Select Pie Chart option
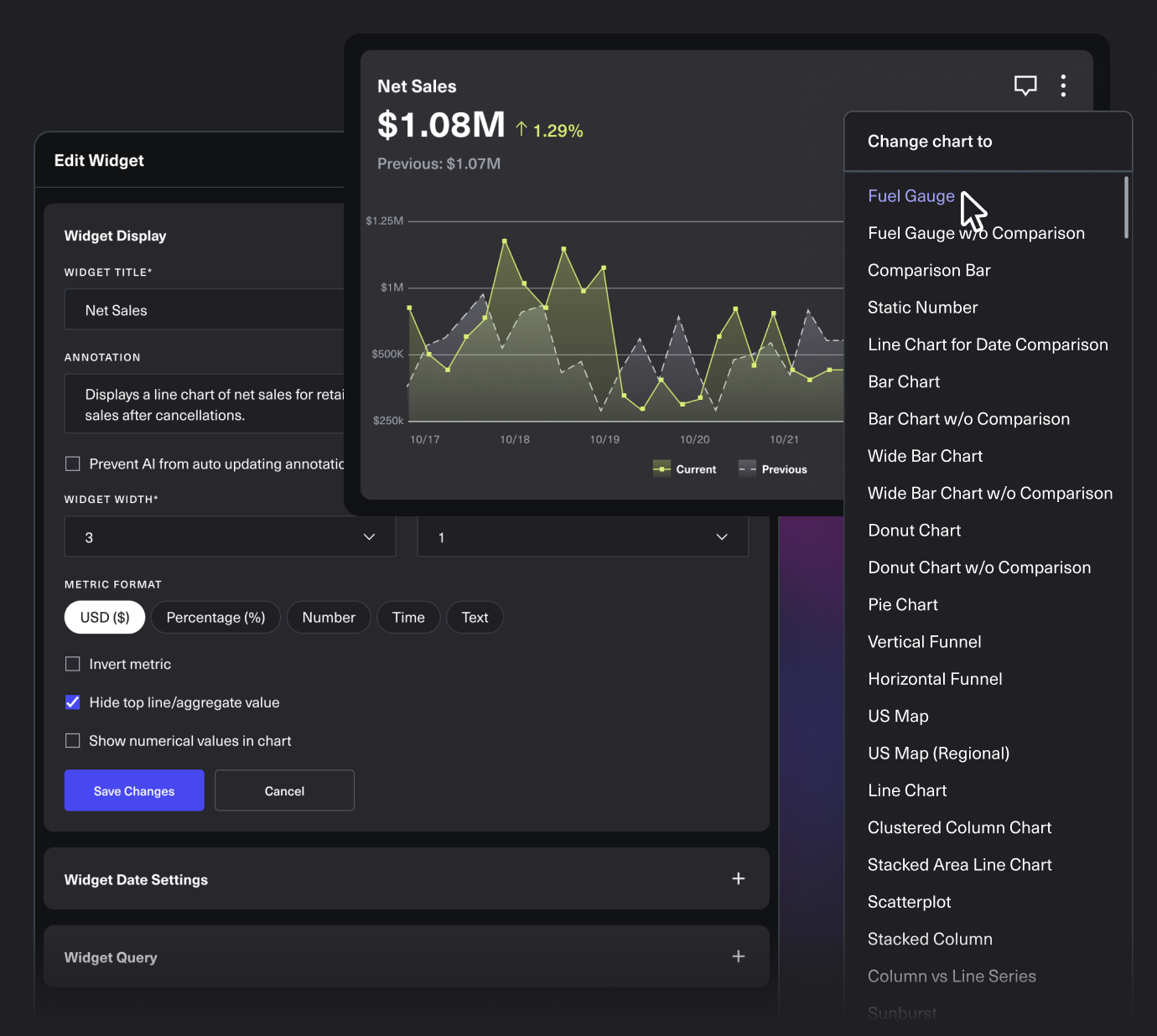1157x1036 pixels. coord(903,605)
